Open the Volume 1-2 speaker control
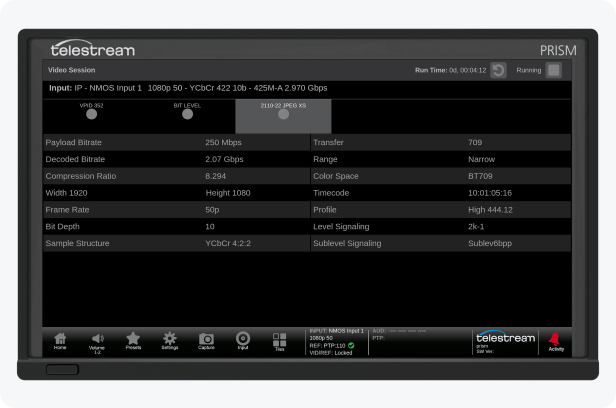The image size is (616, 408). (97, 343)
